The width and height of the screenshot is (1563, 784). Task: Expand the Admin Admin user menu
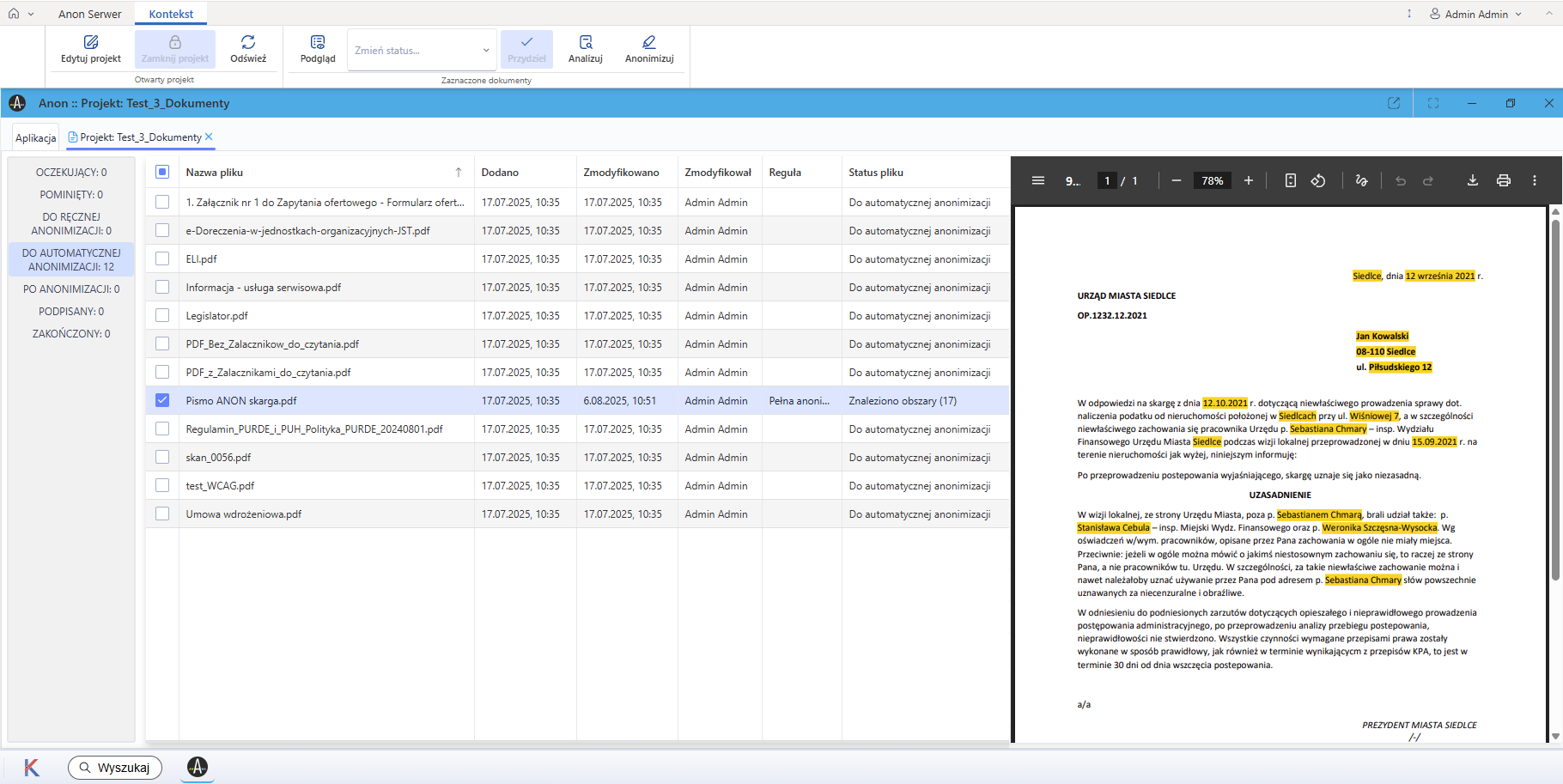pos(1475,14)
